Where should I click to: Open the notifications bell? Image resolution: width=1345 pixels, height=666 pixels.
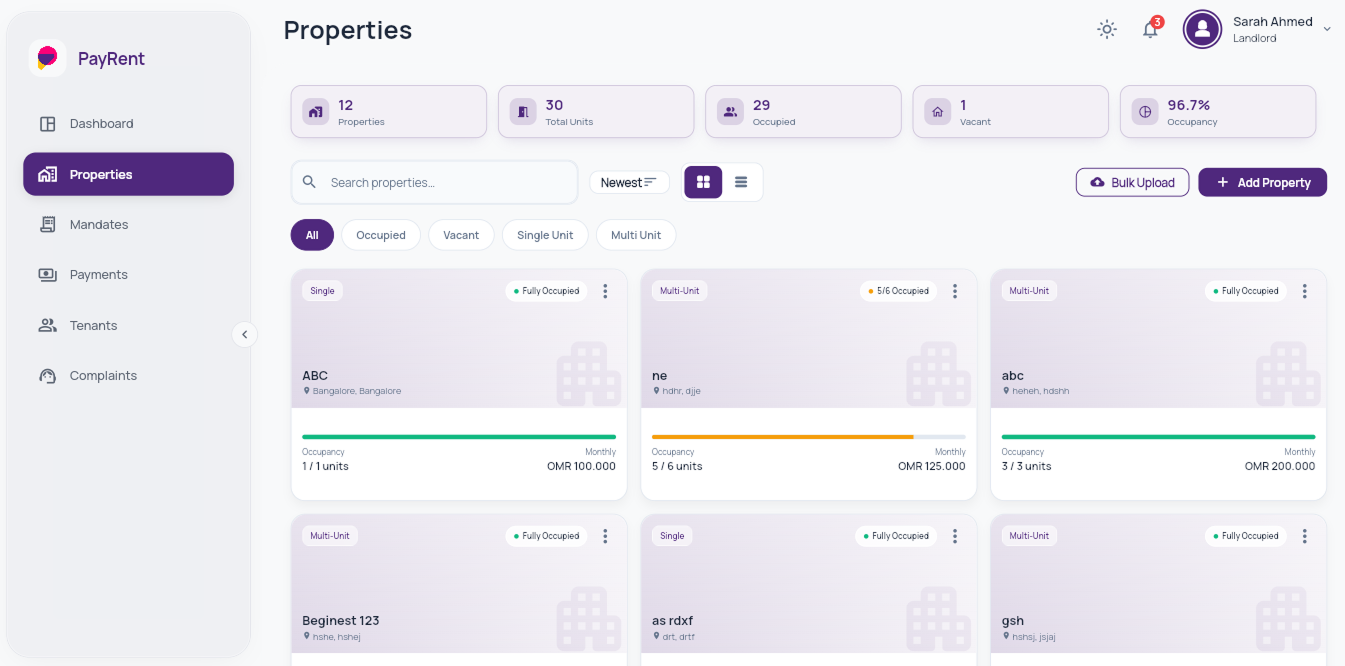(1151, 29)
